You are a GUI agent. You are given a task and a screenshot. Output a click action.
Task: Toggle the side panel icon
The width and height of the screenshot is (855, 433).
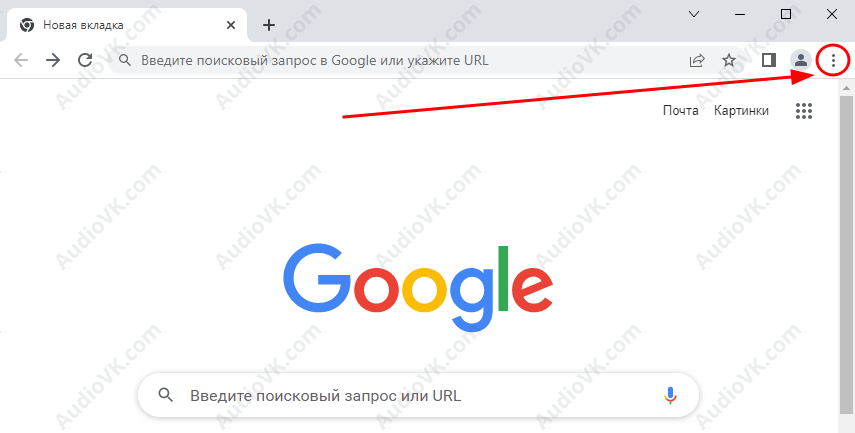(769, 61)
